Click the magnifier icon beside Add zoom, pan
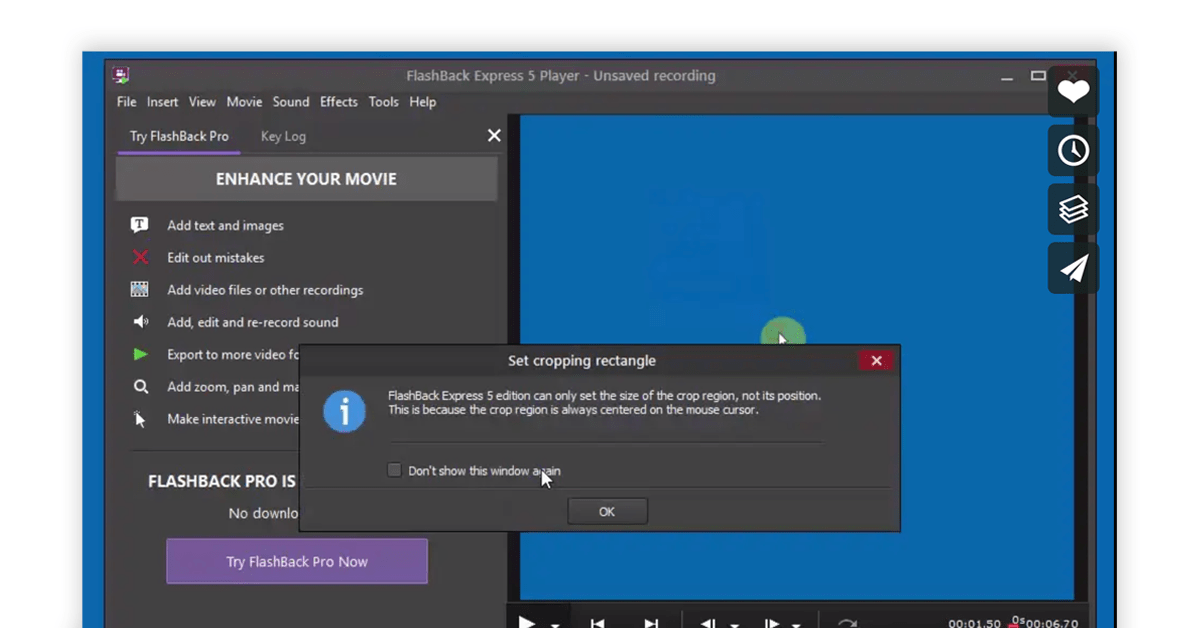The width and height of the screenshot is (1200, 628). point(141,386)
